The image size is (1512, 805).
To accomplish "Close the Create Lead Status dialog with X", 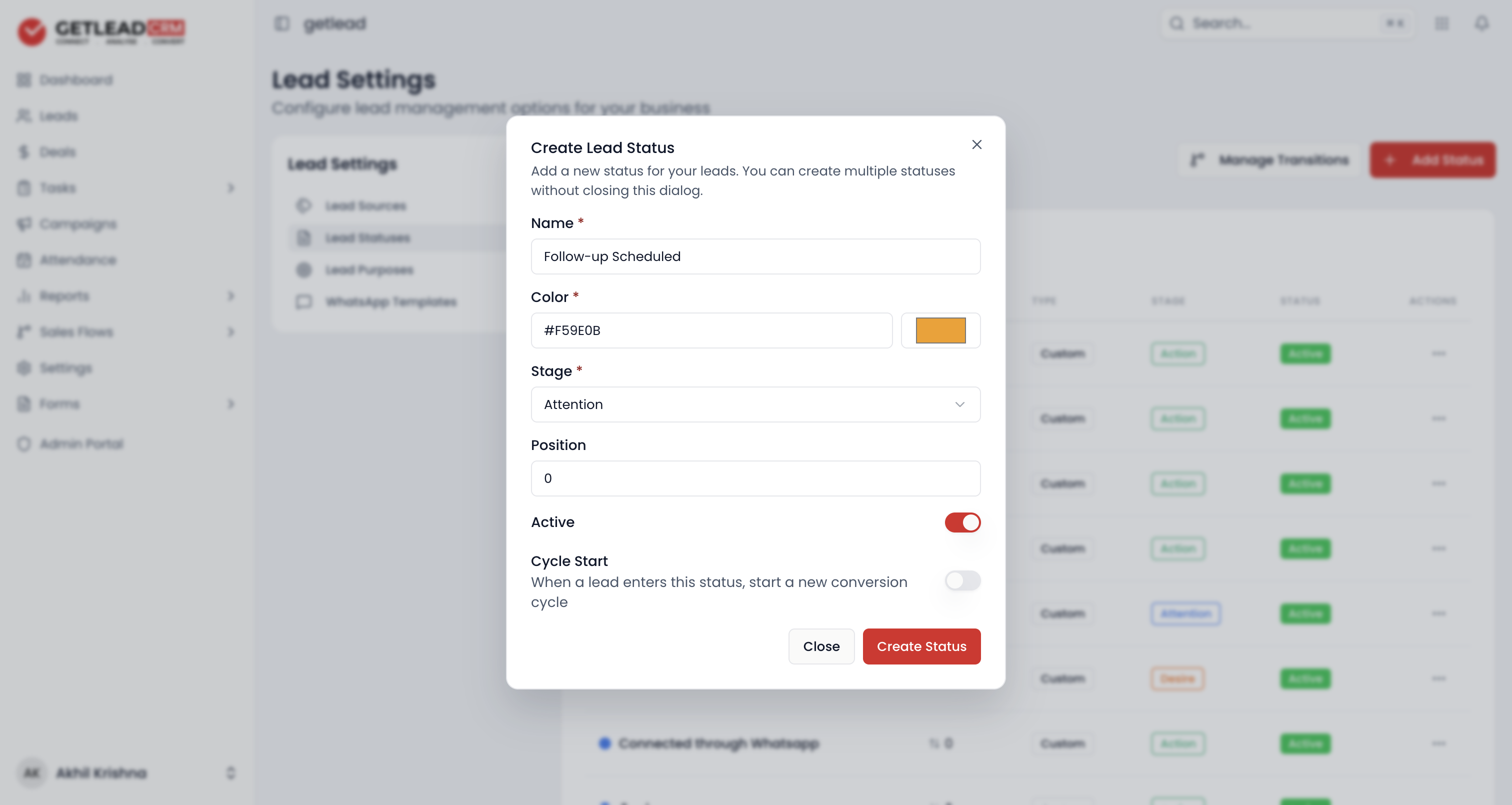I will pyautogui.click(x=976, y=144).
